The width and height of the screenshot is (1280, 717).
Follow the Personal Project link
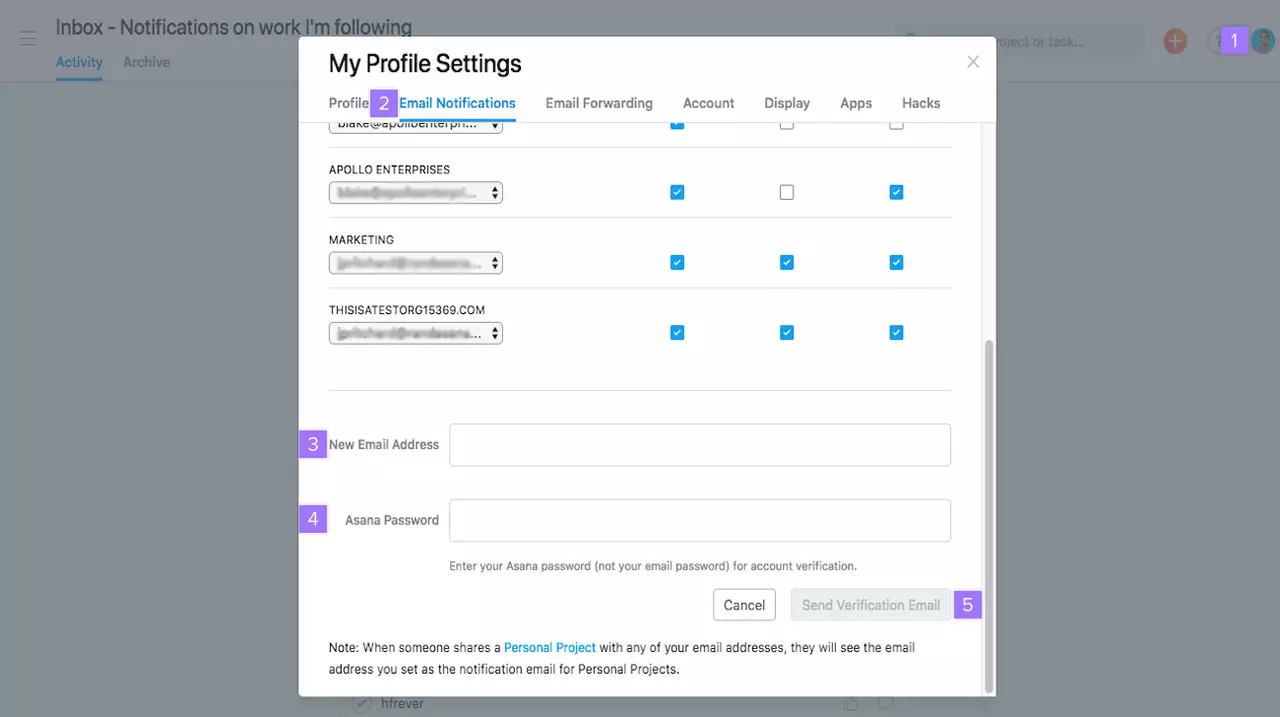point(549,648)
